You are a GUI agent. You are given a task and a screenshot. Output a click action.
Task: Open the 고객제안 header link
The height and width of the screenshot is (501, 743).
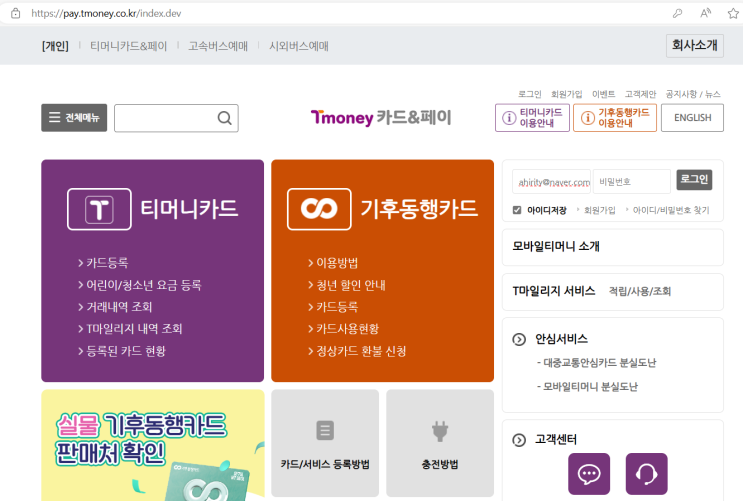pyautogui.click(x=640, y=94)
